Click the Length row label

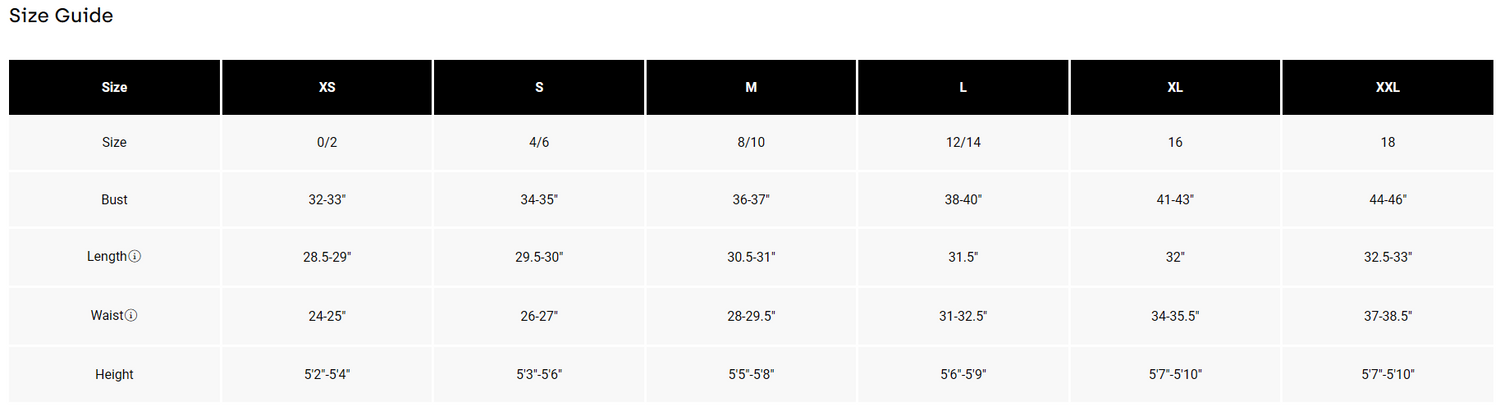pos(107,257)
